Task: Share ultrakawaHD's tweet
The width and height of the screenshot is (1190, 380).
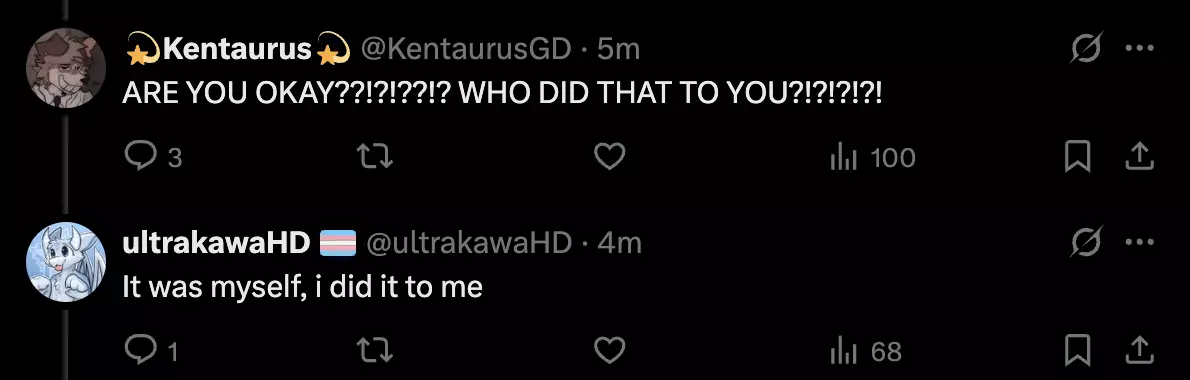Action: point(1138,351)
